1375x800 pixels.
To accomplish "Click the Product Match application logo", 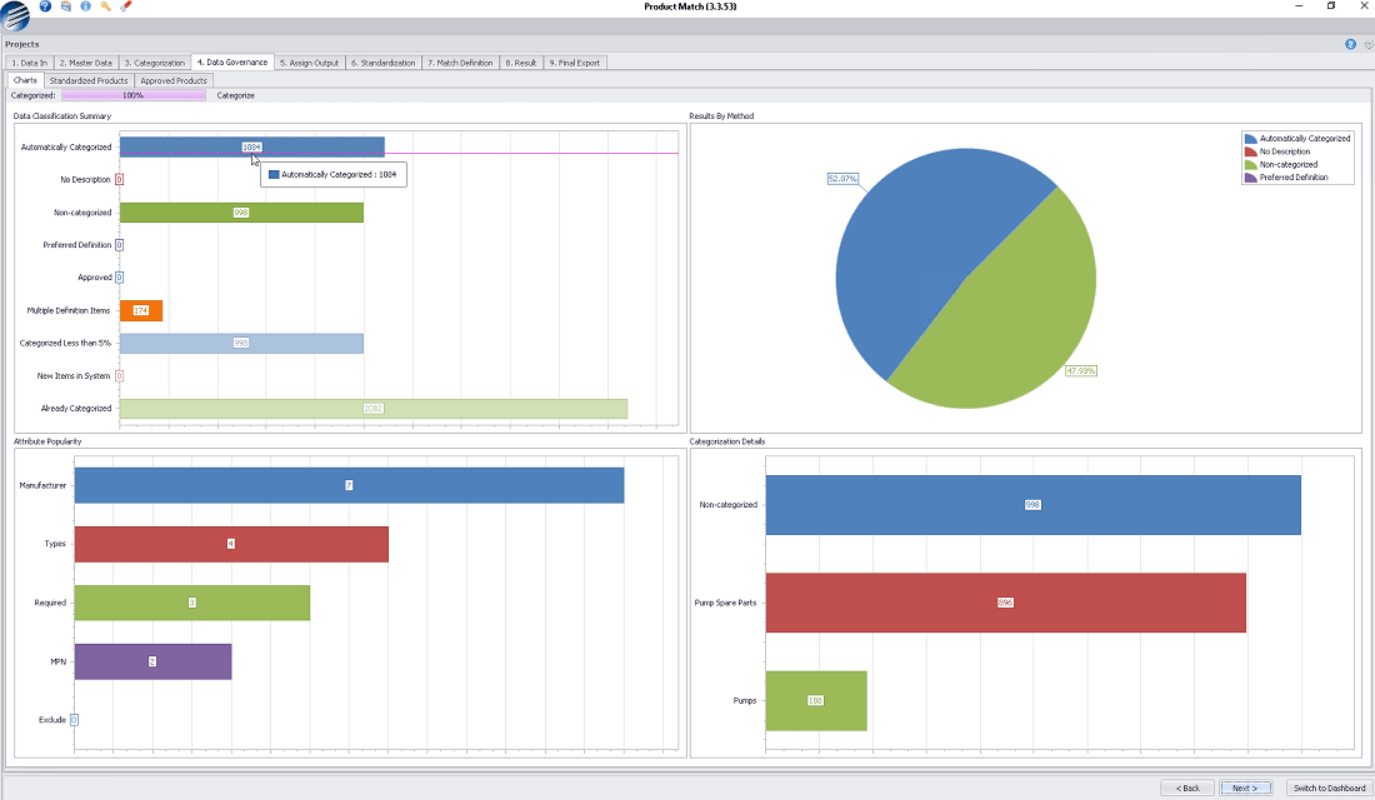I will pos(15,14).
